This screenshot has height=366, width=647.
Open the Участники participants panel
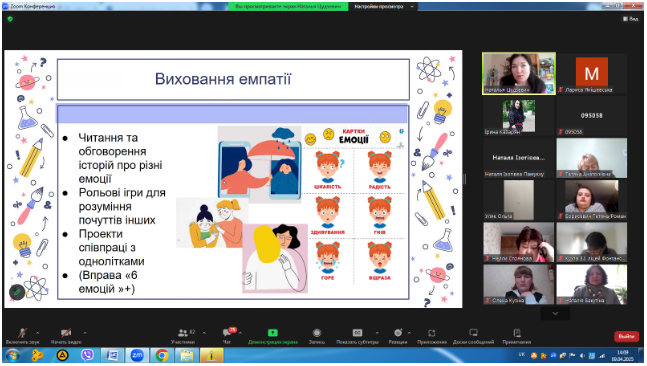pos(183,335)
